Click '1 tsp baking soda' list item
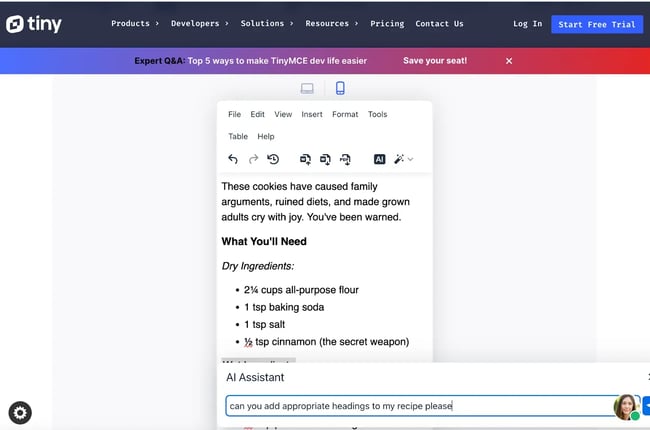650x430 pixels. 284,307
